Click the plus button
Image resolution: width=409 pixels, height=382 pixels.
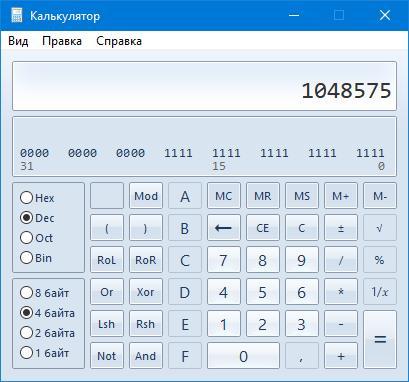[x=341, y=356]
